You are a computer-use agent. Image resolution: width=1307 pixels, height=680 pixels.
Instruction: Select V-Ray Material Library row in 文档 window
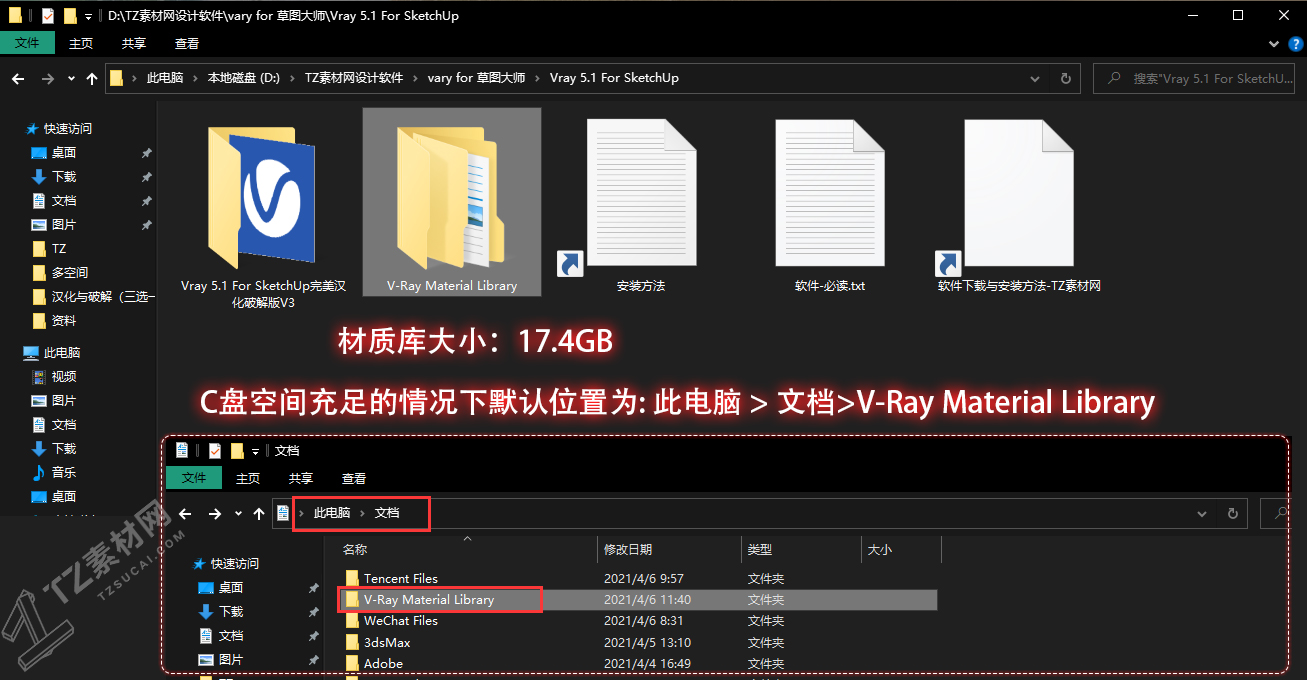pyautogui.click(x=637, y=600)
